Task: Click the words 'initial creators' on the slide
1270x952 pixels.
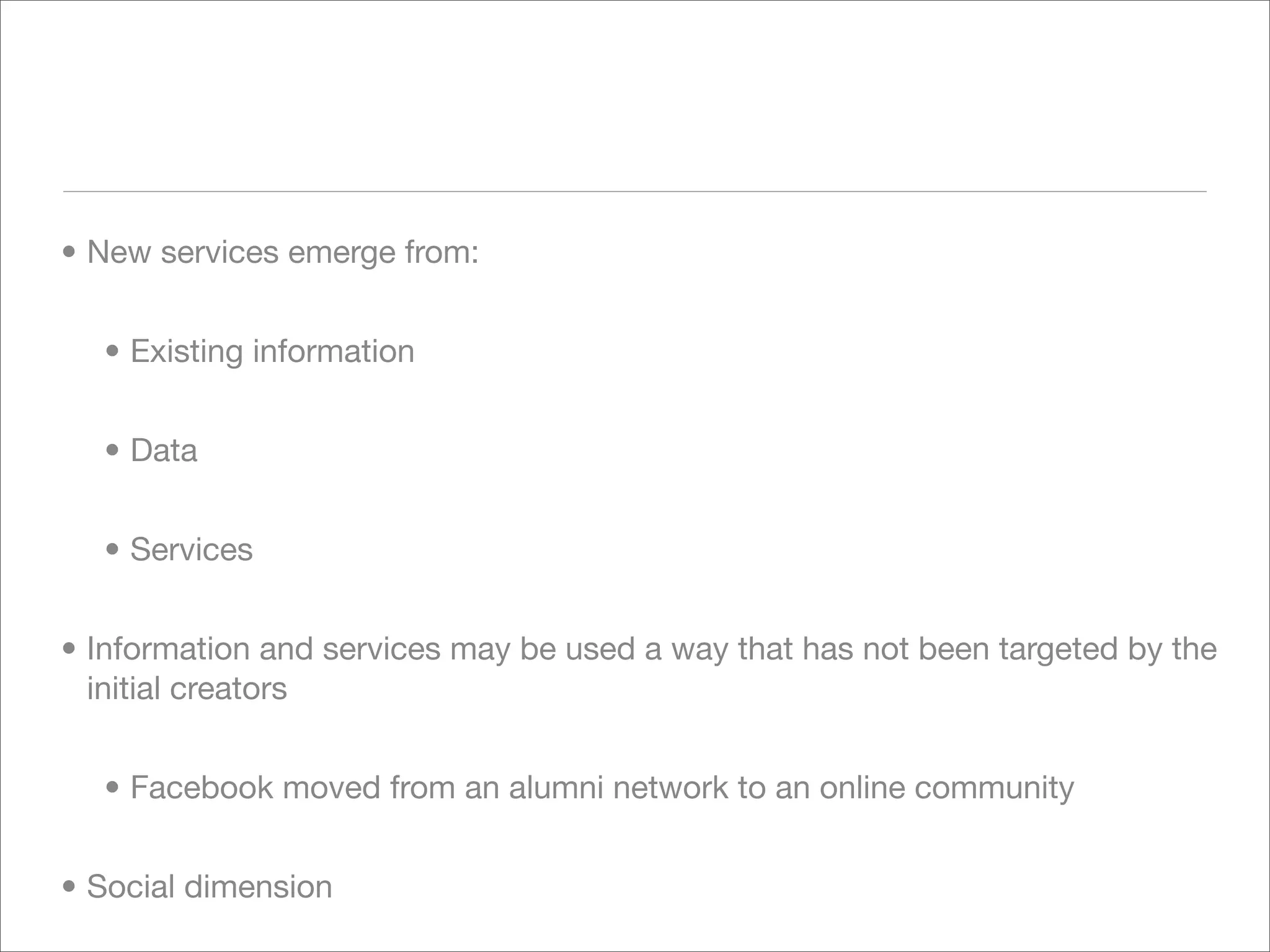Action: [187, 689]
